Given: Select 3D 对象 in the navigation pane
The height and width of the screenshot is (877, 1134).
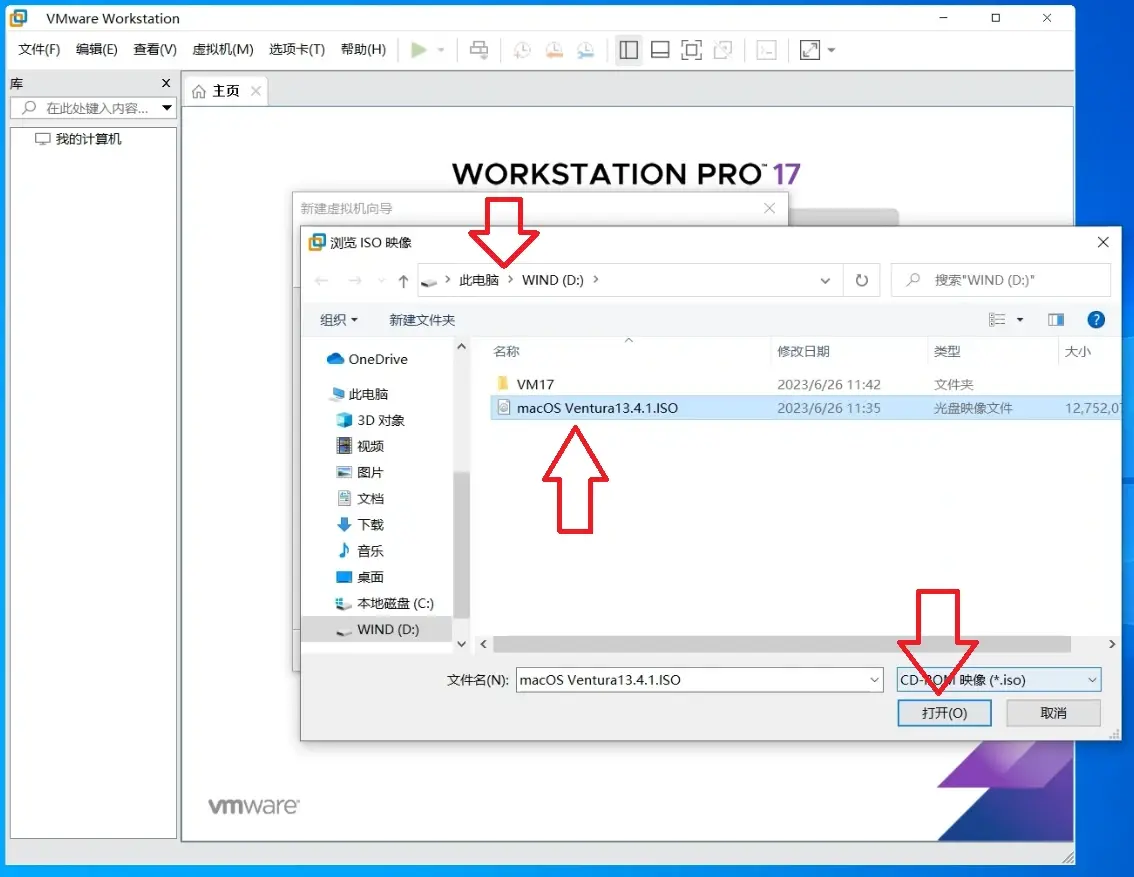Looking at the screenshot, I should point(370,420).
